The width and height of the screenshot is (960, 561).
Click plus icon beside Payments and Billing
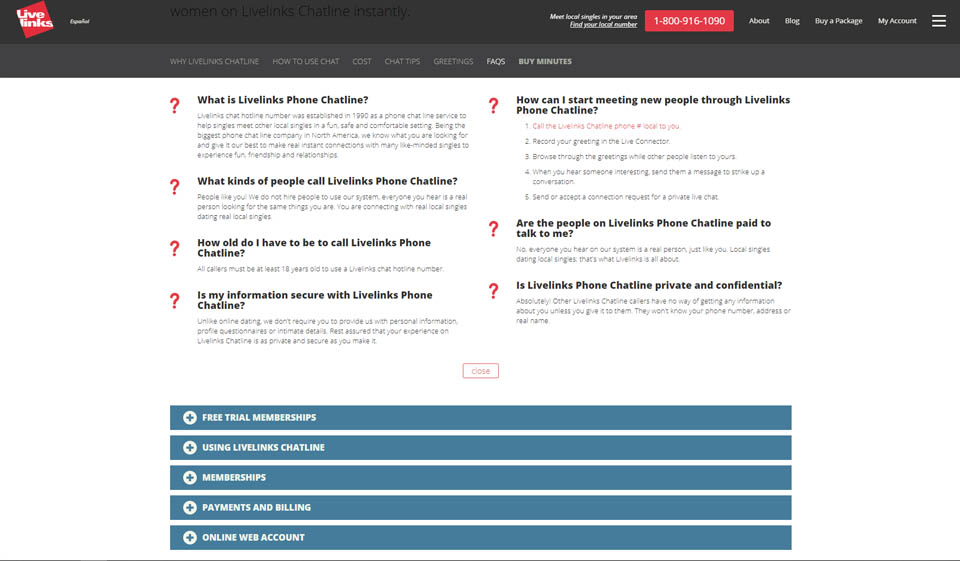tap(190, 508)
